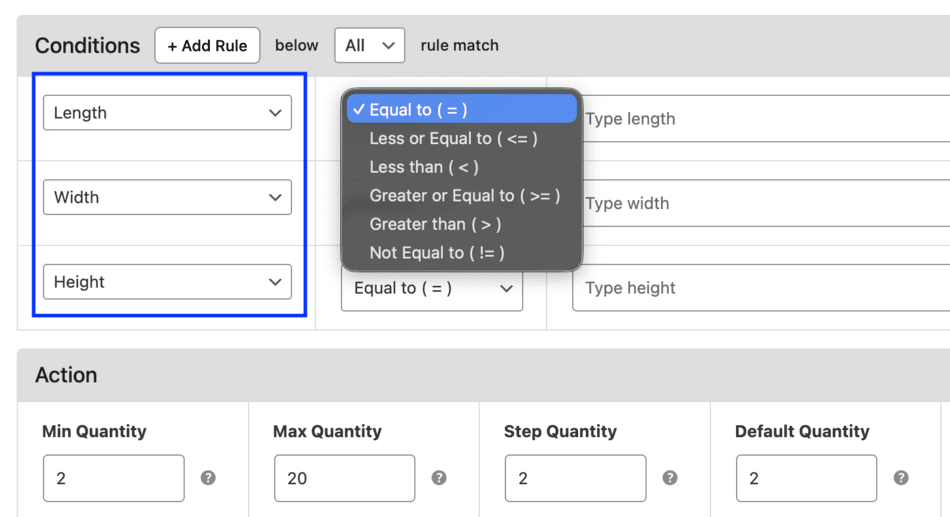The image size is (950, 517).
Task: Focus the Type width input field
Action: [766, 203]
